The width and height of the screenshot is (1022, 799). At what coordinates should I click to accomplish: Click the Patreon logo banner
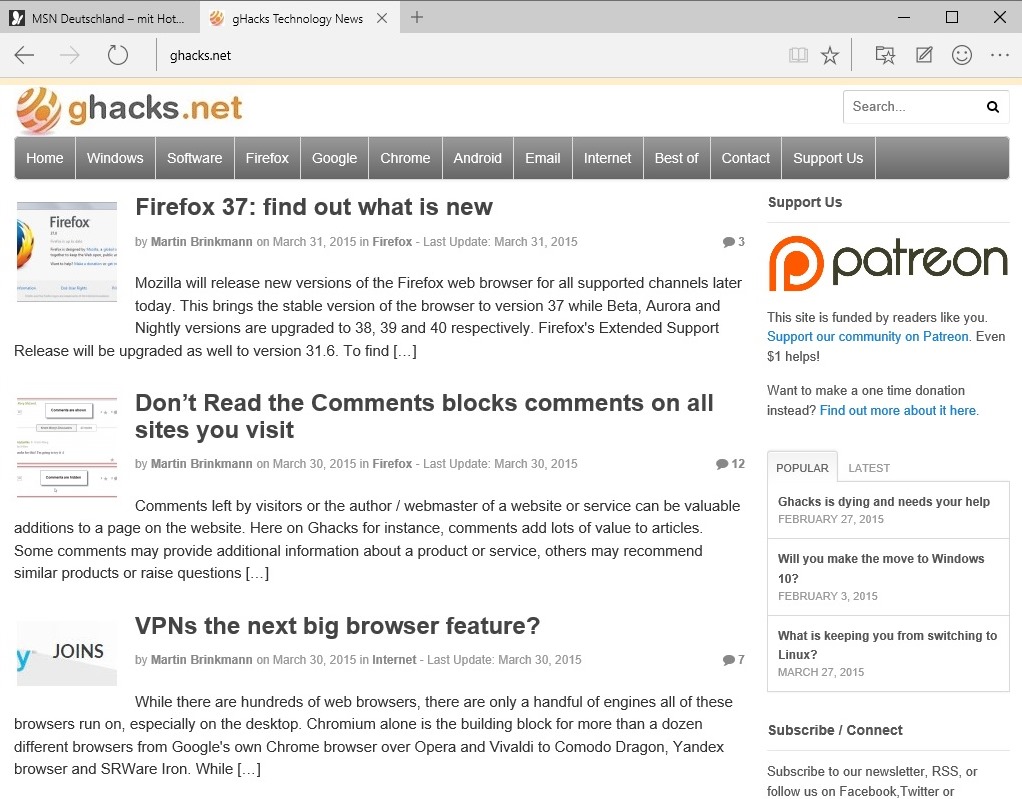pyautogui.click(x=888, y=263)
